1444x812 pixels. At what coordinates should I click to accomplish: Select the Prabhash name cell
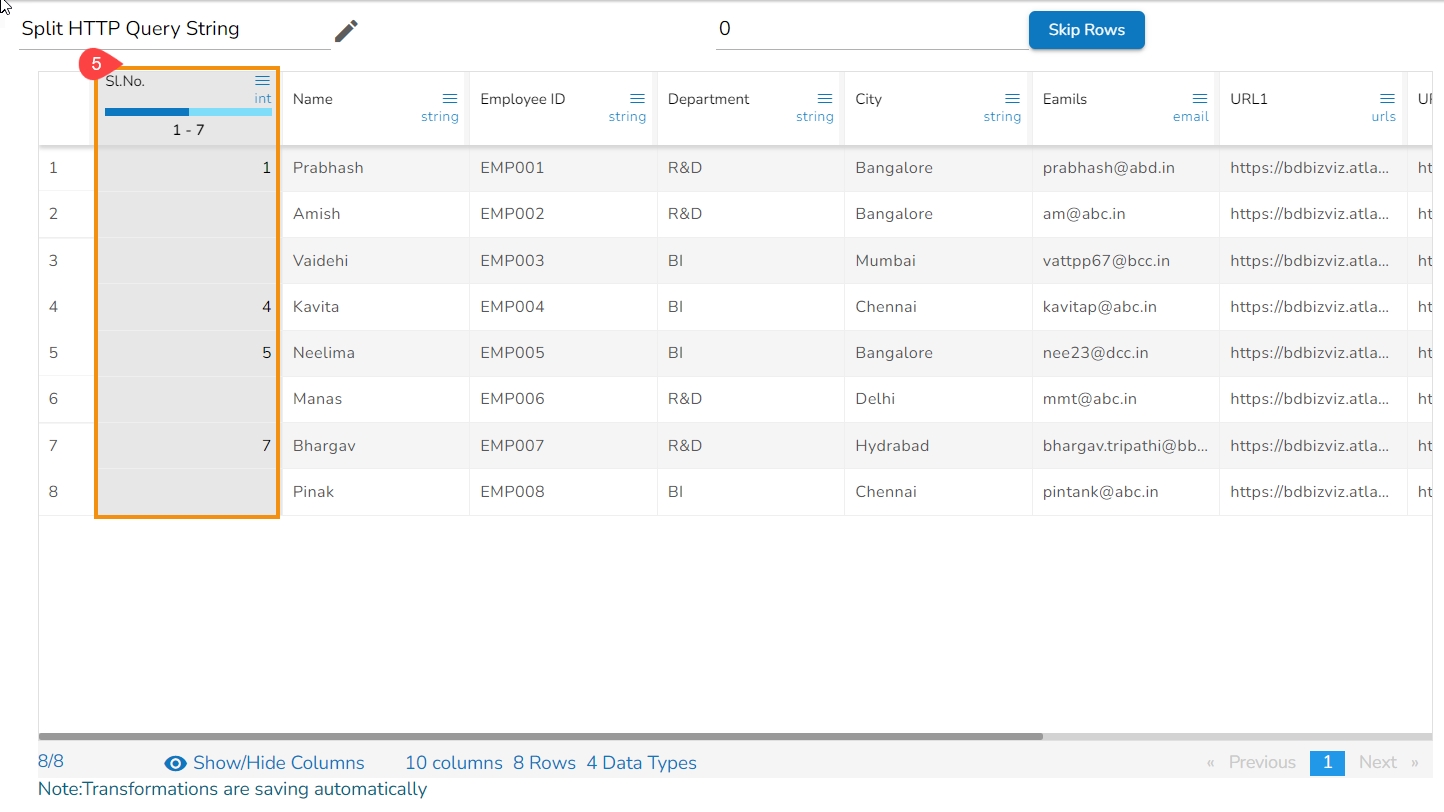[x=328, y=168]
